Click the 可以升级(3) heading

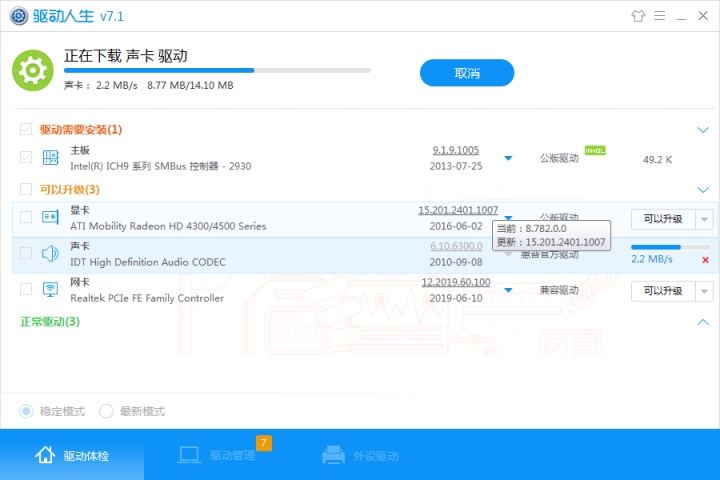click(x=69, y=189)
